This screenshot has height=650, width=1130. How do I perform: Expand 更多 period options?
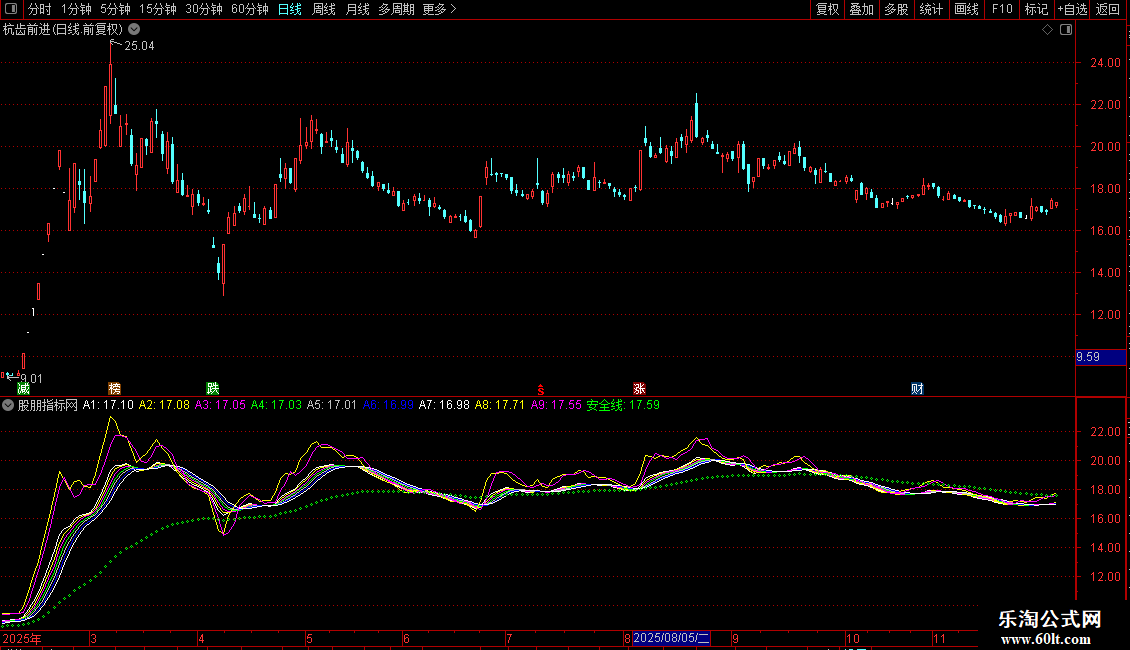point(439,10)
